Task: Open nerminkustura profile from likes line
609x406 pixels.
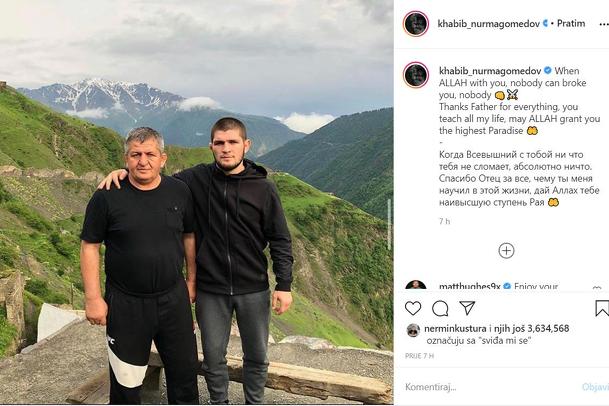Action: coord(455,329)
